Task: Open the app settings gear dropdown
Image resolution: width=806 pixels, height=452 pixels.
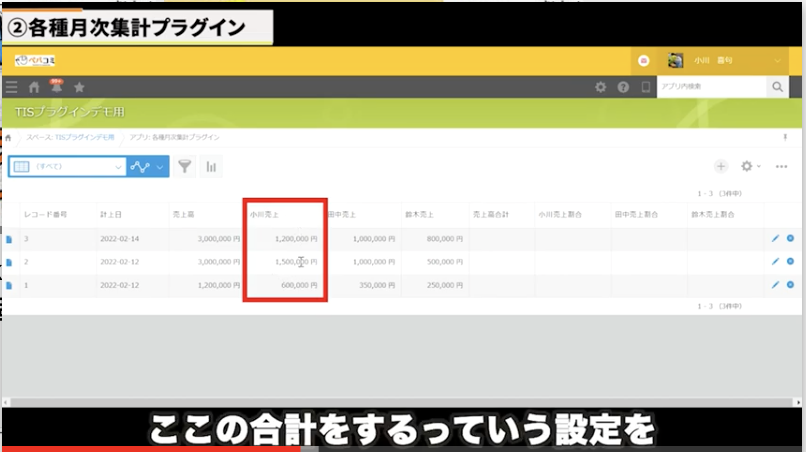Action: tap(750, 166)
